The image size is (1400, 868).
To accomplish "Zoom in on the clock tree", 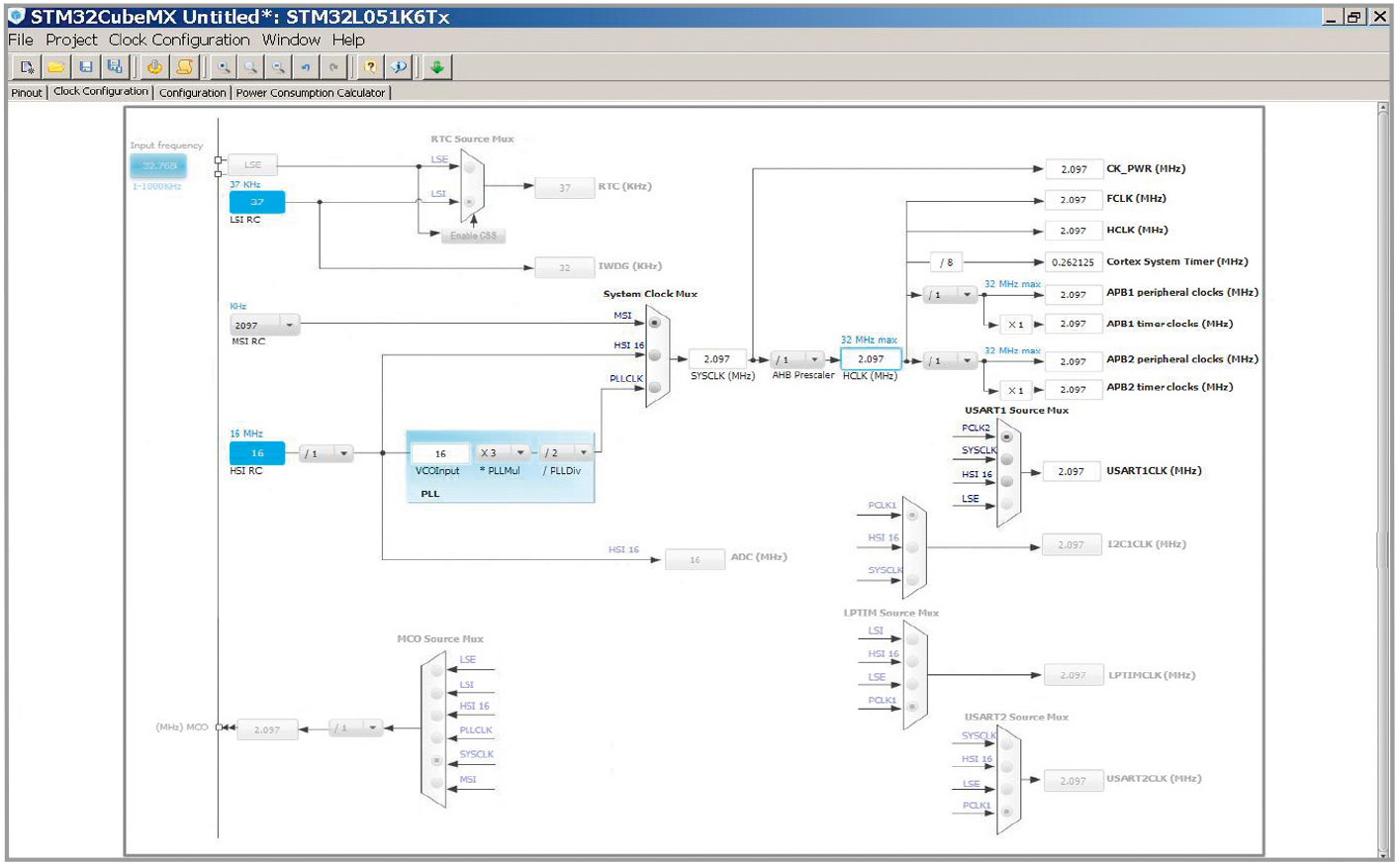I will click(224, 67).
